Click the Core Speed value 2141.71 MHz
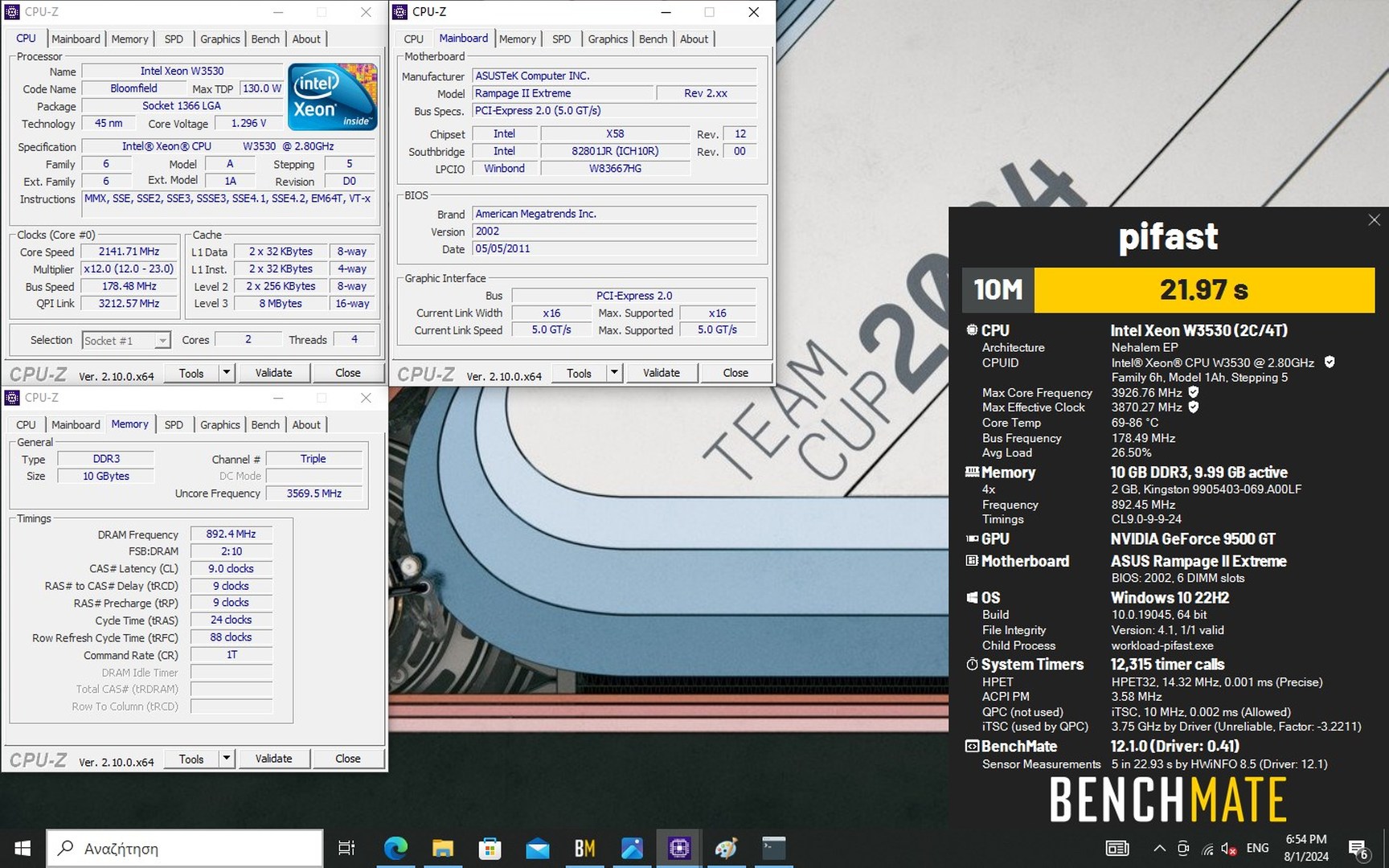 pos(129,252)
